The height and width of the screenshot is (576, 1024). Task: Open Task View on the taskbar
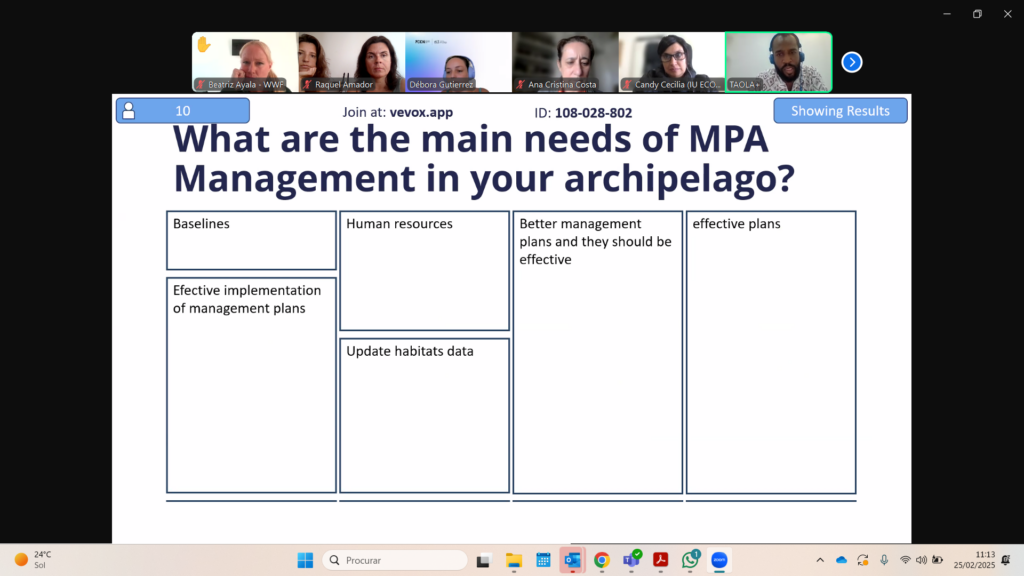point(484,560)
